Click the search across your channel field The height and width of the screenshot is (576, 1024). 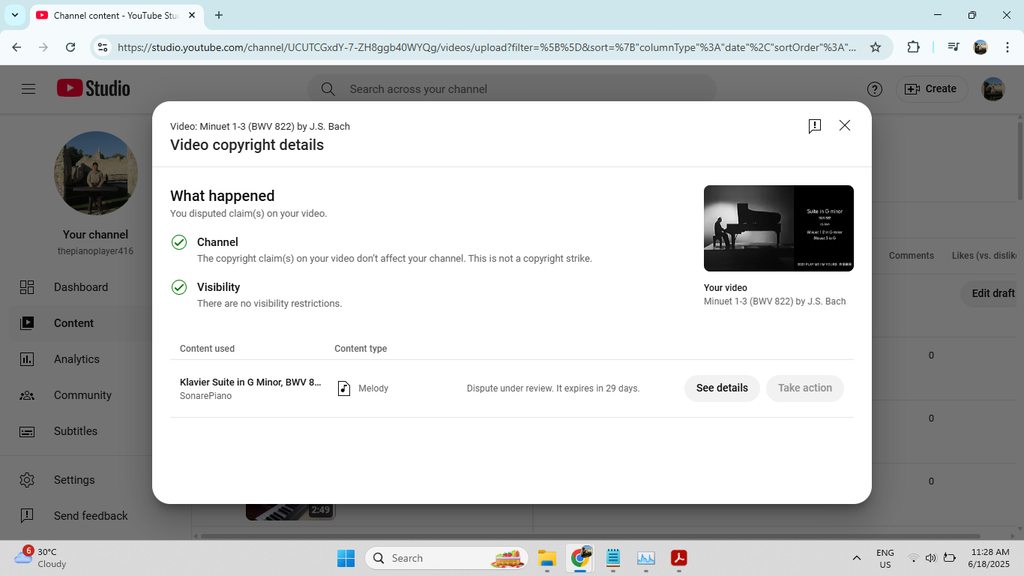click(520, 89)
